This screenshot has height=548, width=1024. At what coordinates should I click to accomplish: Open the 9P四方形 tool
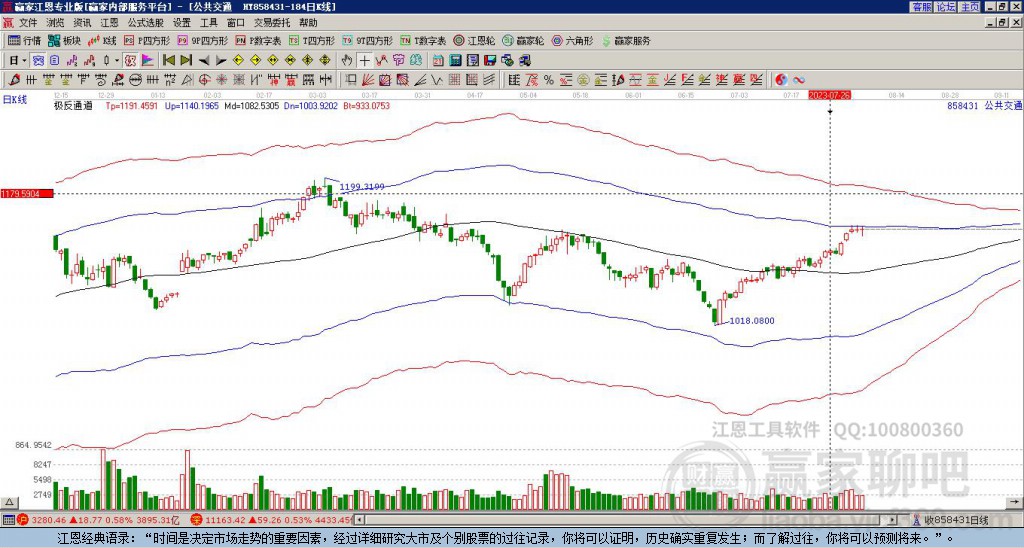[203, 40]
